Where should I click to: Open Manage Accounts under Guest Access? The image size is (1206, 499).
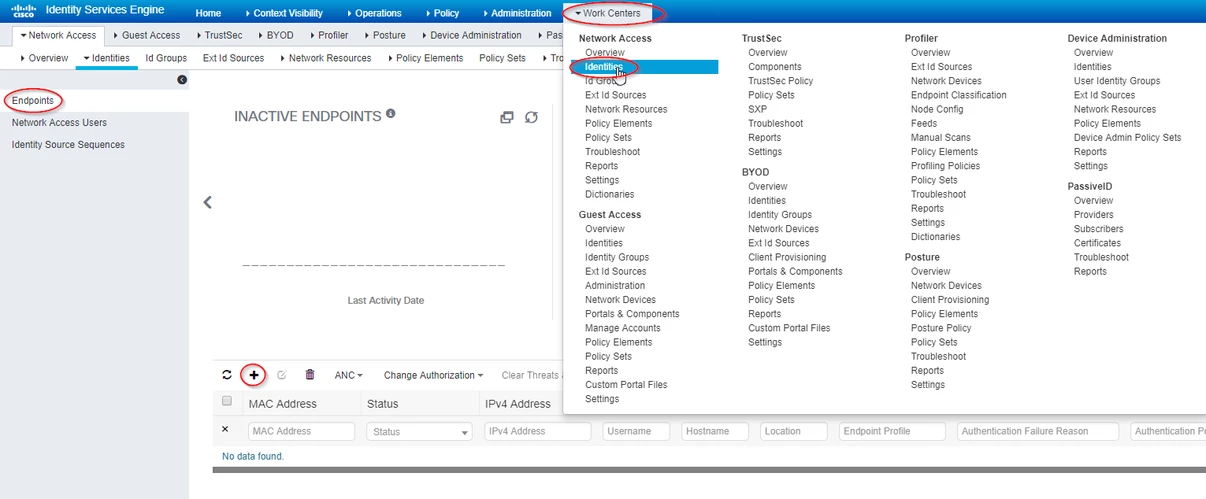click(x=622, y=328)
